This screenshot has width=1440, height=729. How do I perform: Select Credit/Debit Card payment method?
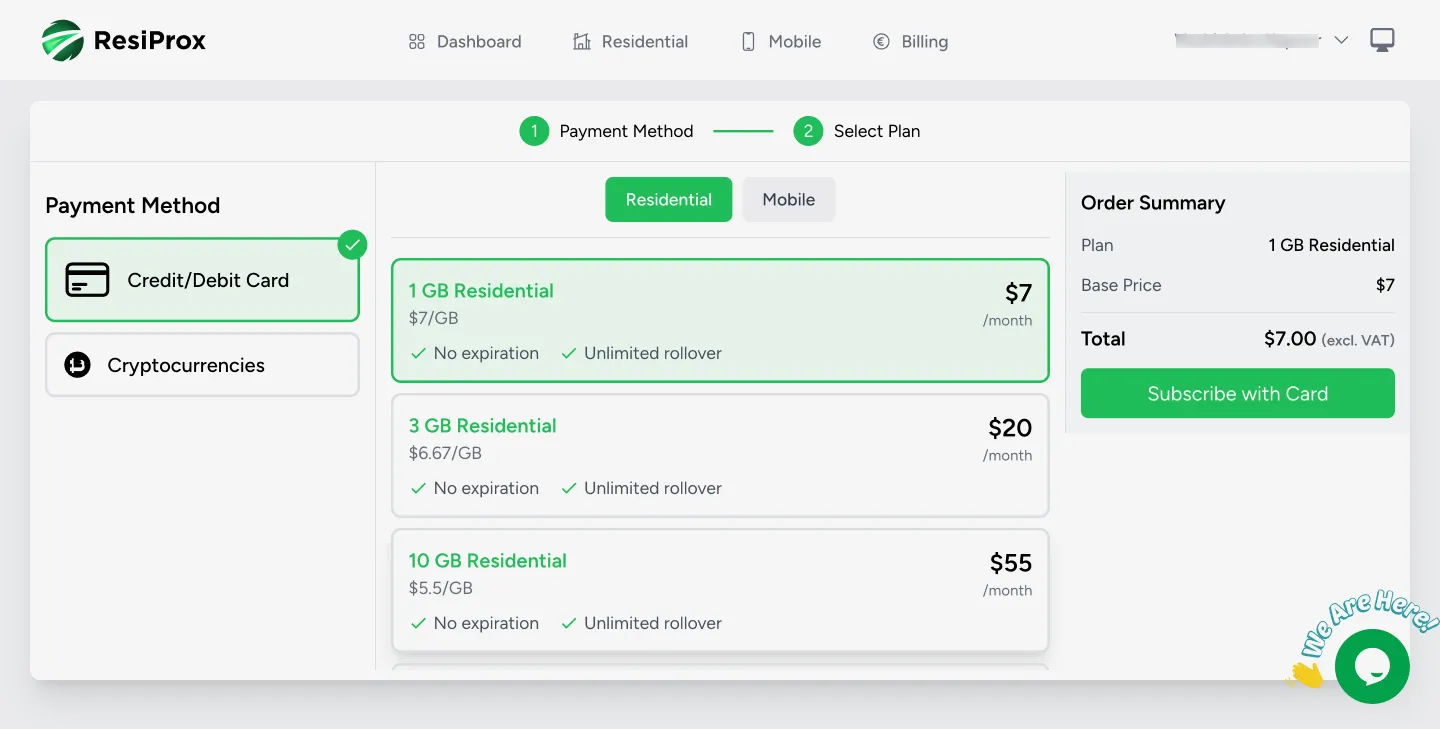pos(202,280)
